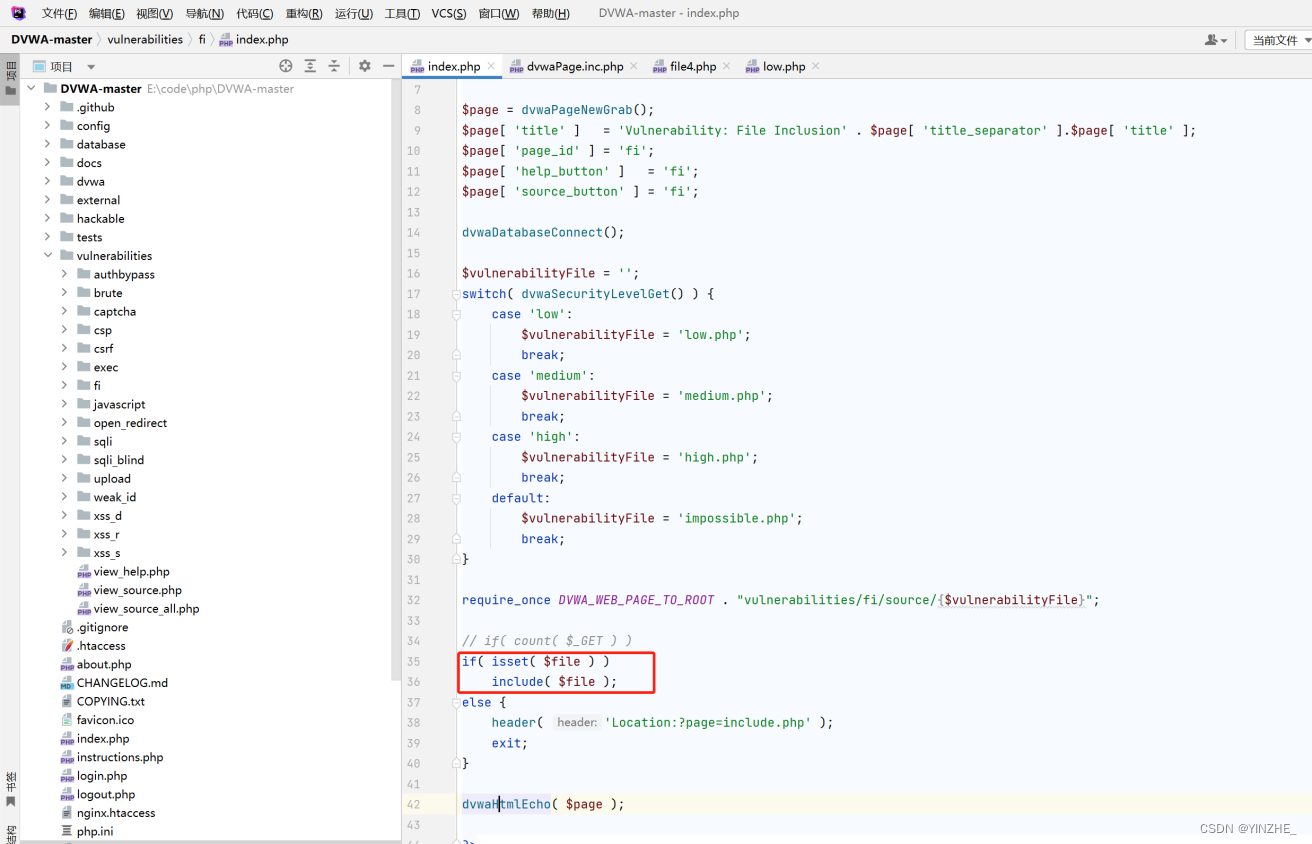Toggle fold marker at switch statement line 17
Viewport: 1312px width, 844px height.
[x=456, y=294]
